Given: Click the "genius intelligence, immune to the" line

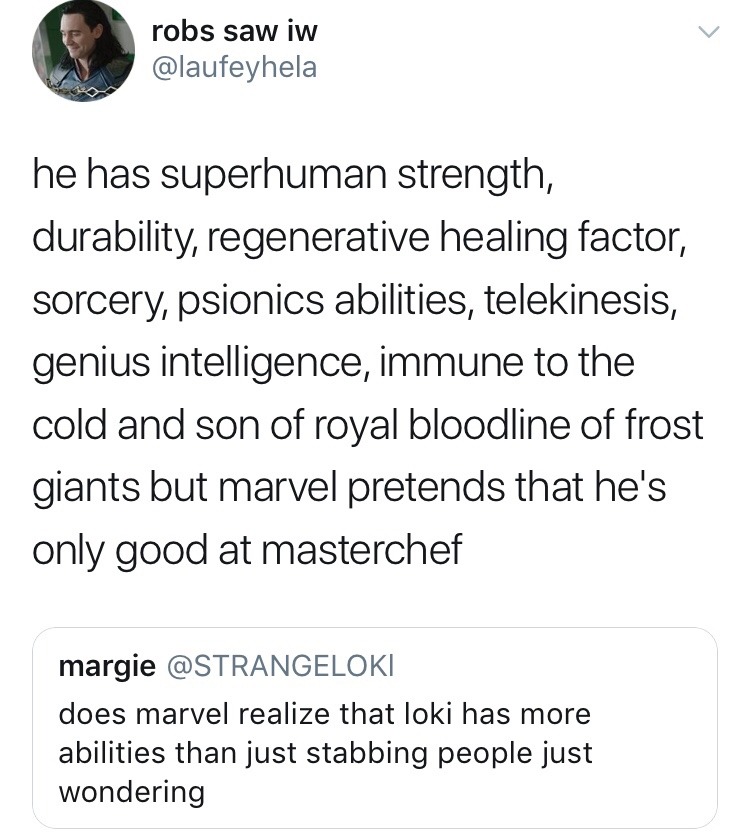Looking at the screenshot, I should coord(333,362).
